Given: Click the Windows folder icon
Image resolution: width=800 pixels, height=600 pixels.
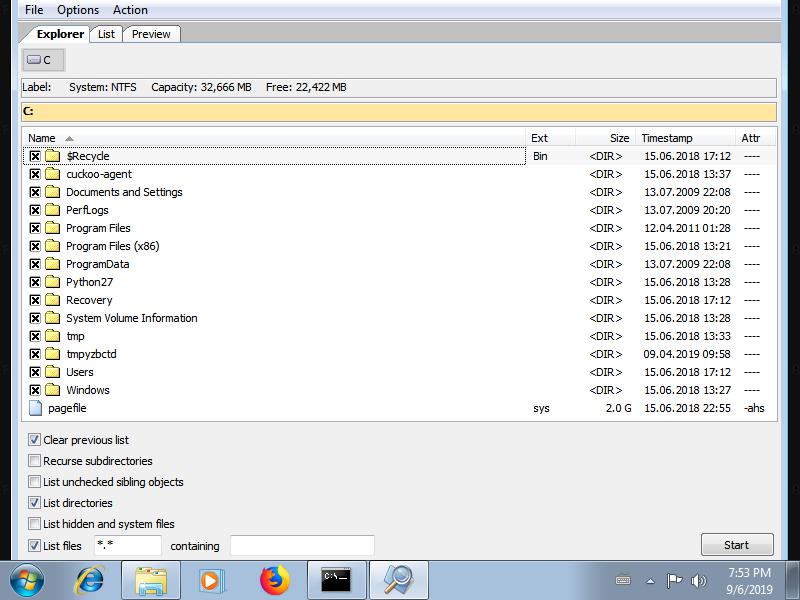Looking at the screenshot, I should [x=52, y=390].
